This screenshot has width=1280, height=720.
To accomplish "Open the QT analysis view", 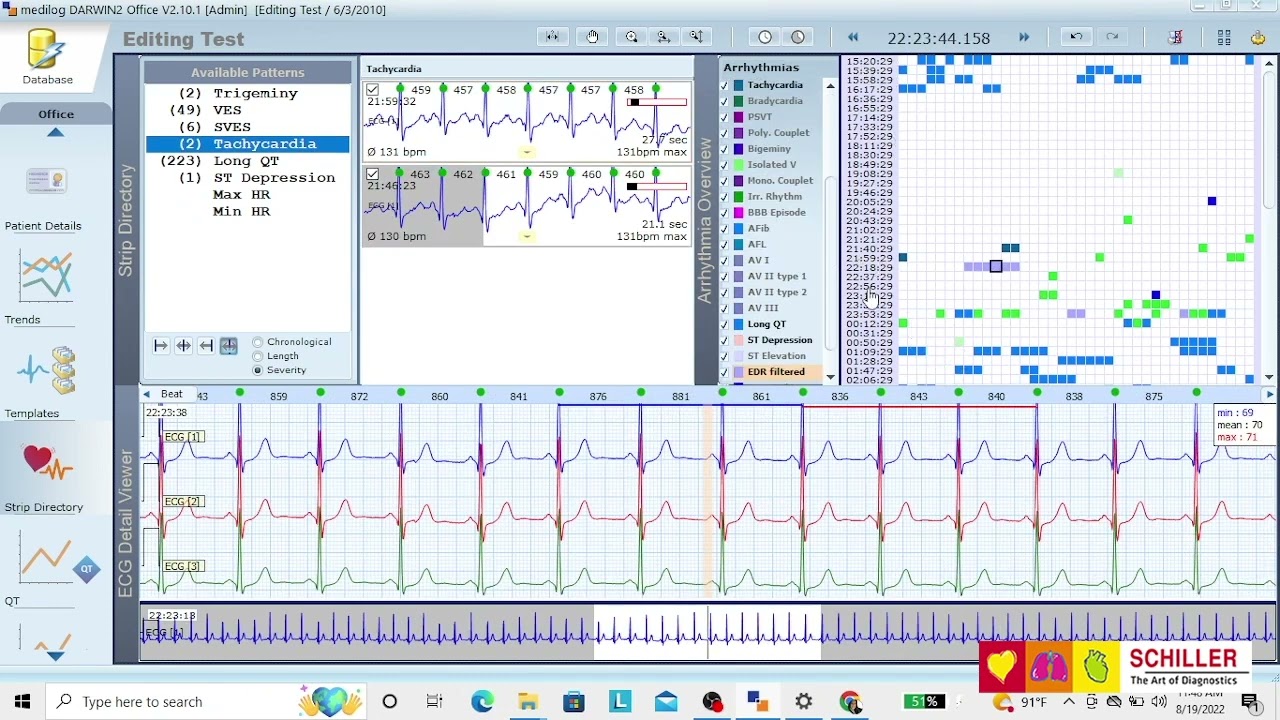I will click(x=47, y=567).
